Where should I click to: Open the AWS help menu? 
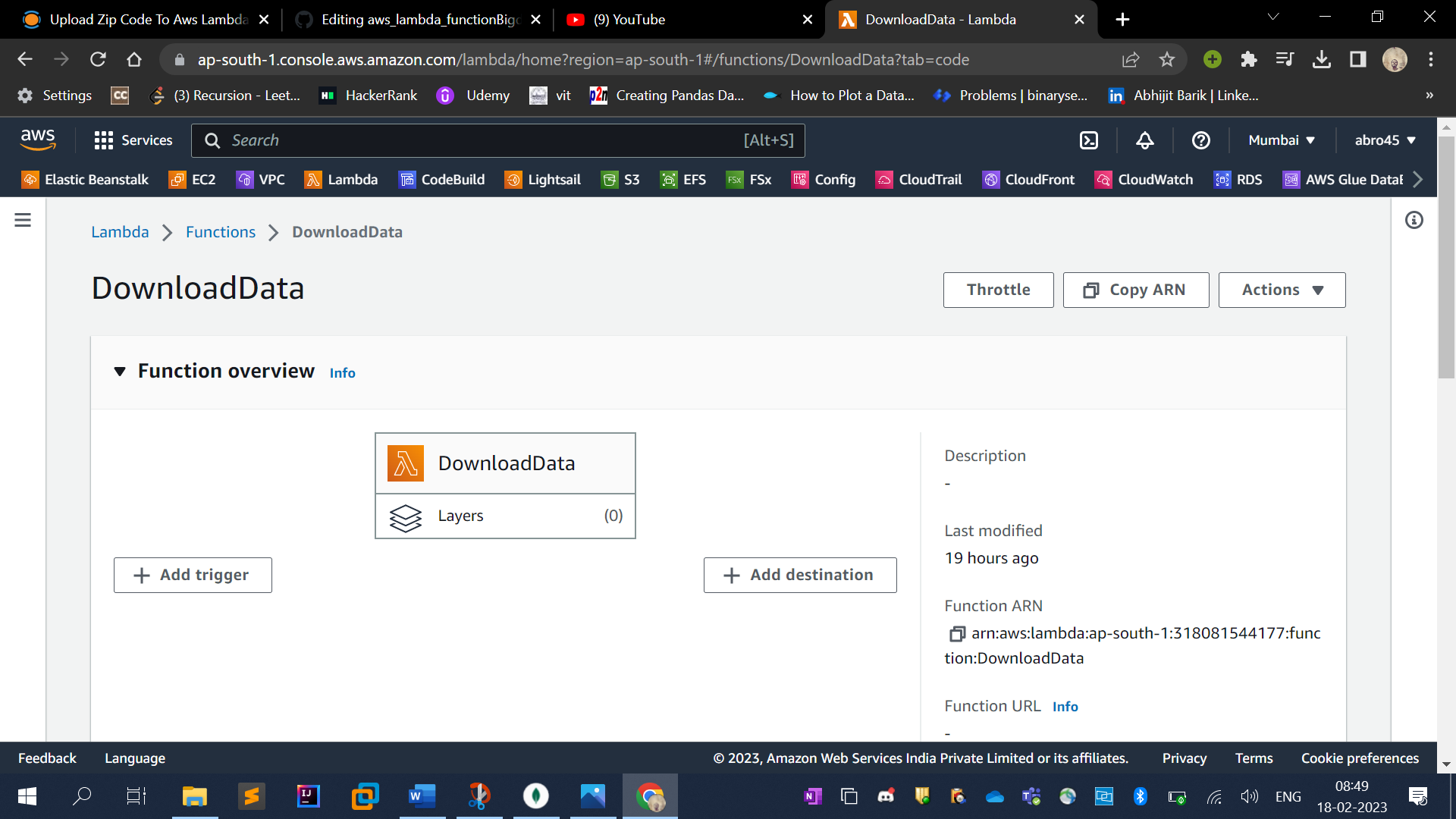1200,140
